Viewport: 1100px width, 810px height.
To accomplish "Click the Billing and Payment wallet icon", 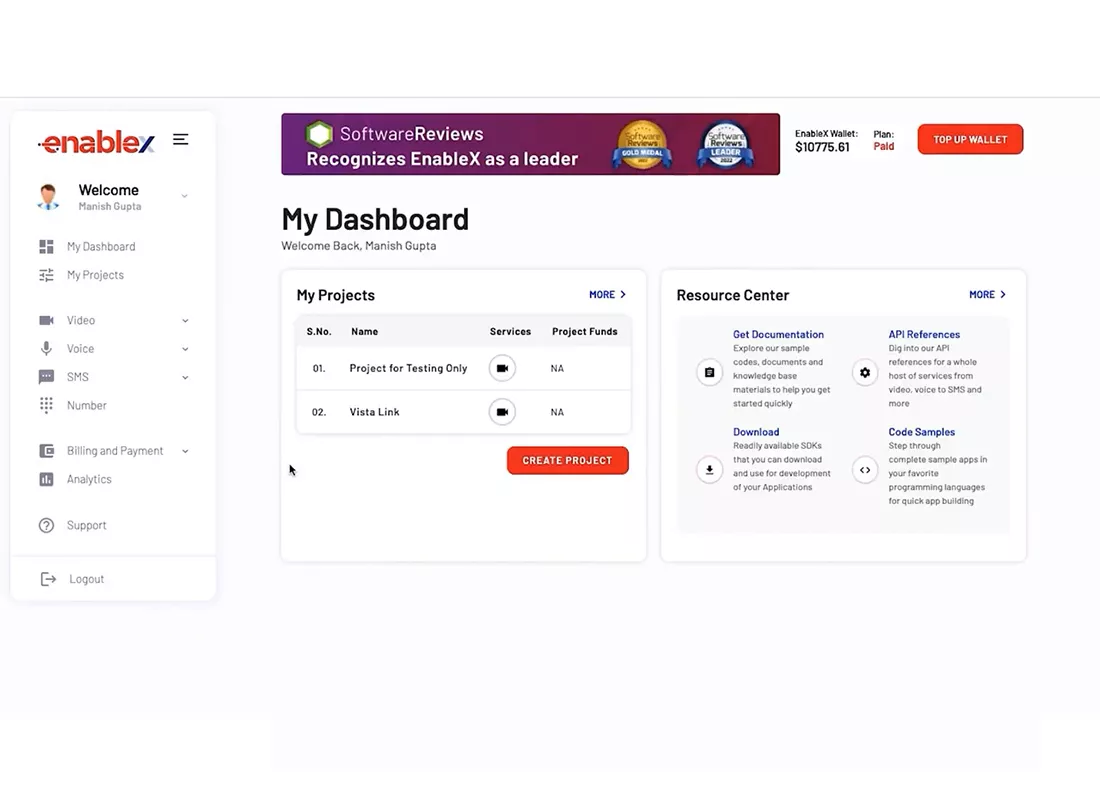I will click(46, 451).
